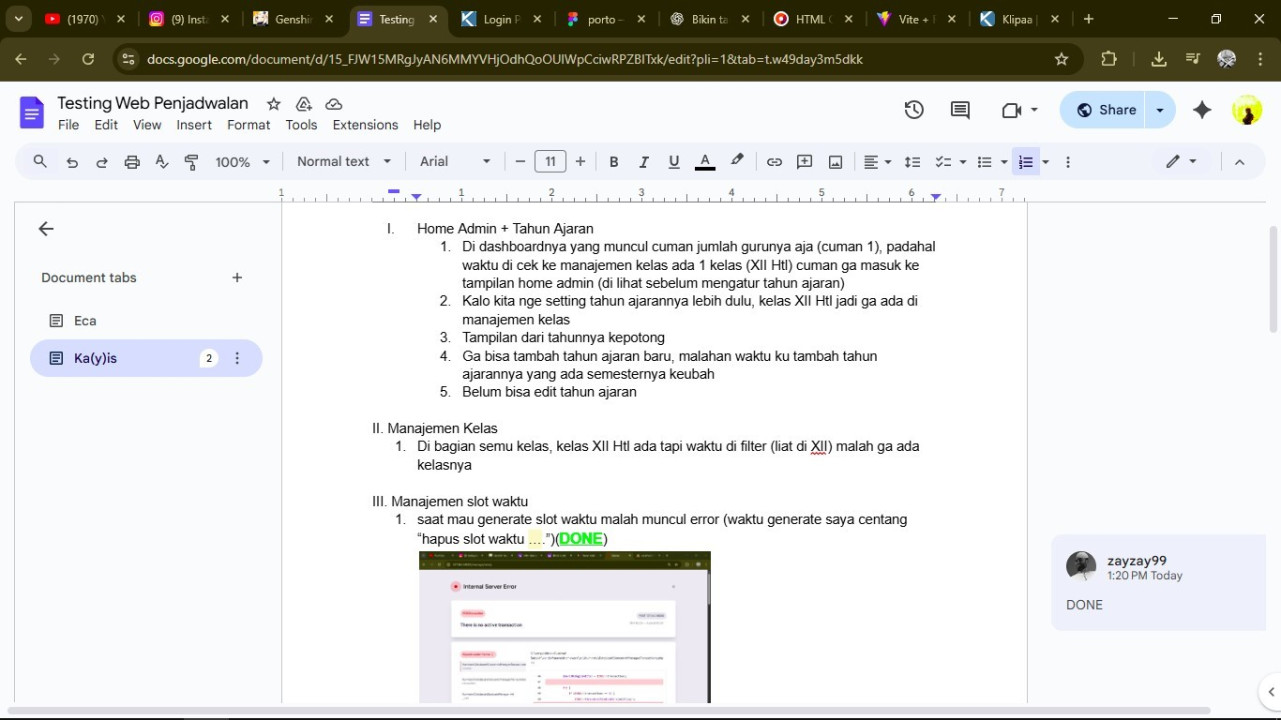Viewport: 1281px width, 720px height.
Task: Toggle bold formatting
Action: [614, 162]
